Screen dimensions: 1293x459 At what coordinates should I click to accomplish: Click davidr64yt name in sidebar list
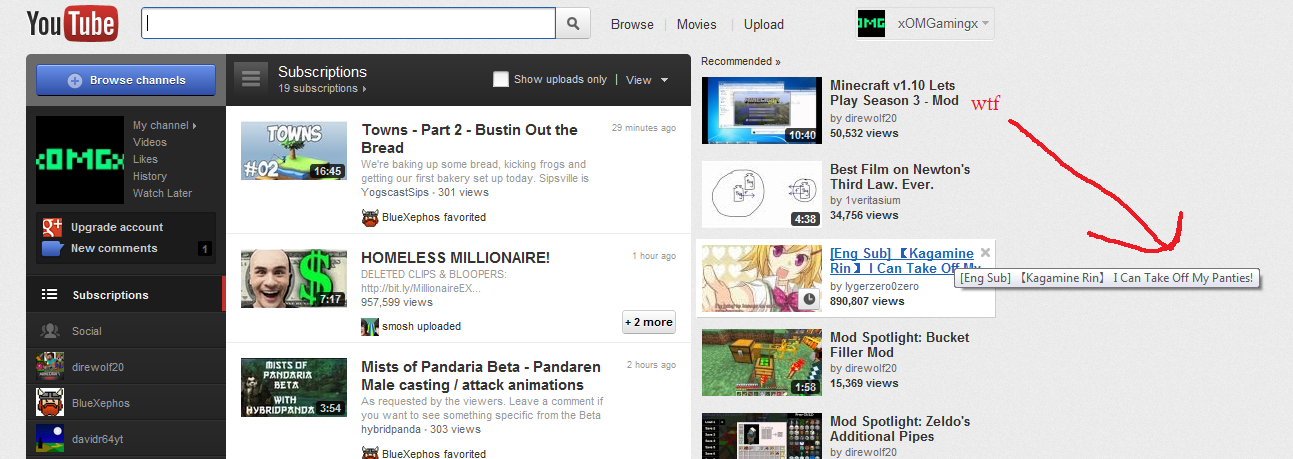[100, 439]
